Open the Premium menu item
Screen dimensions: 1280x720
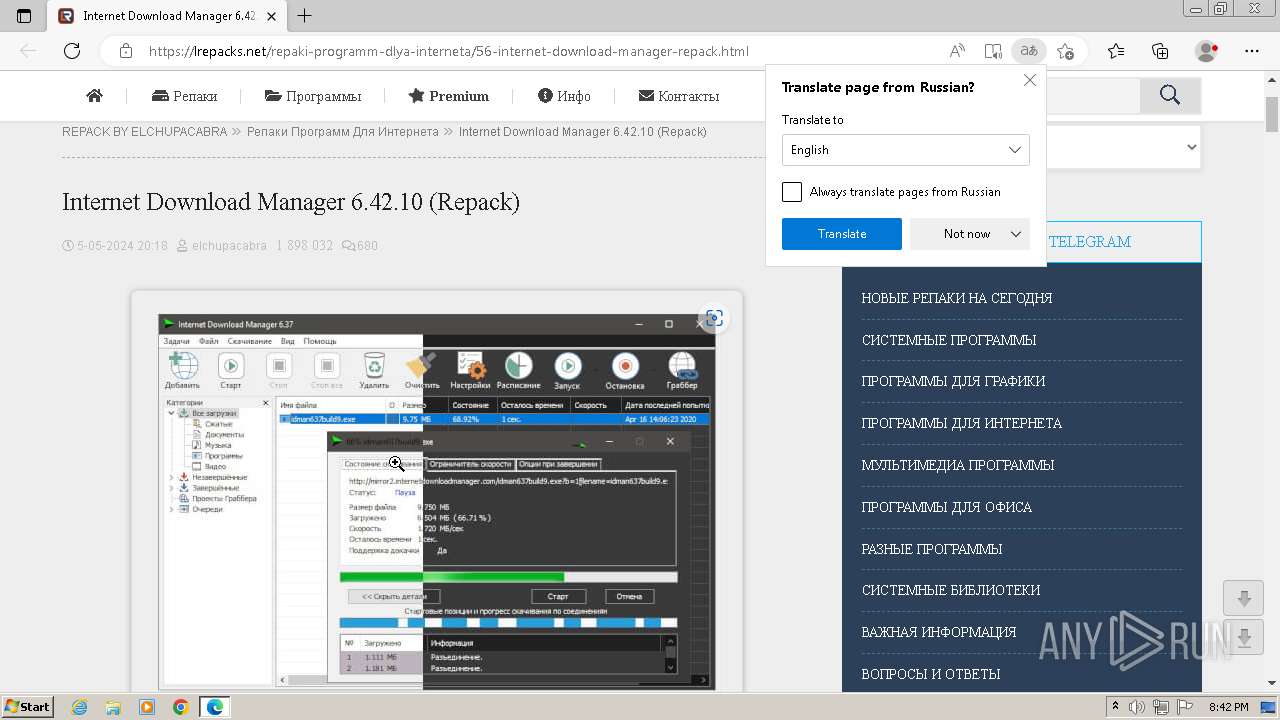448,96
